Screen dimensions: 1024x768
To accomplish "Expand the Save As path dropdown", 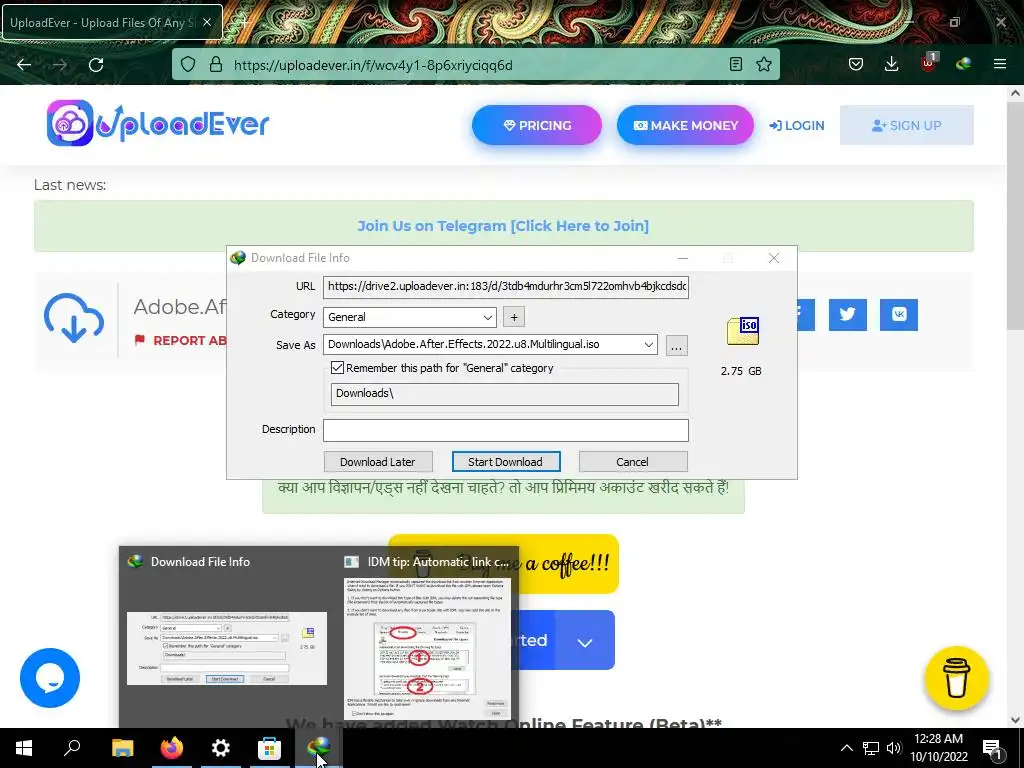I will click(x=648, y=344).
